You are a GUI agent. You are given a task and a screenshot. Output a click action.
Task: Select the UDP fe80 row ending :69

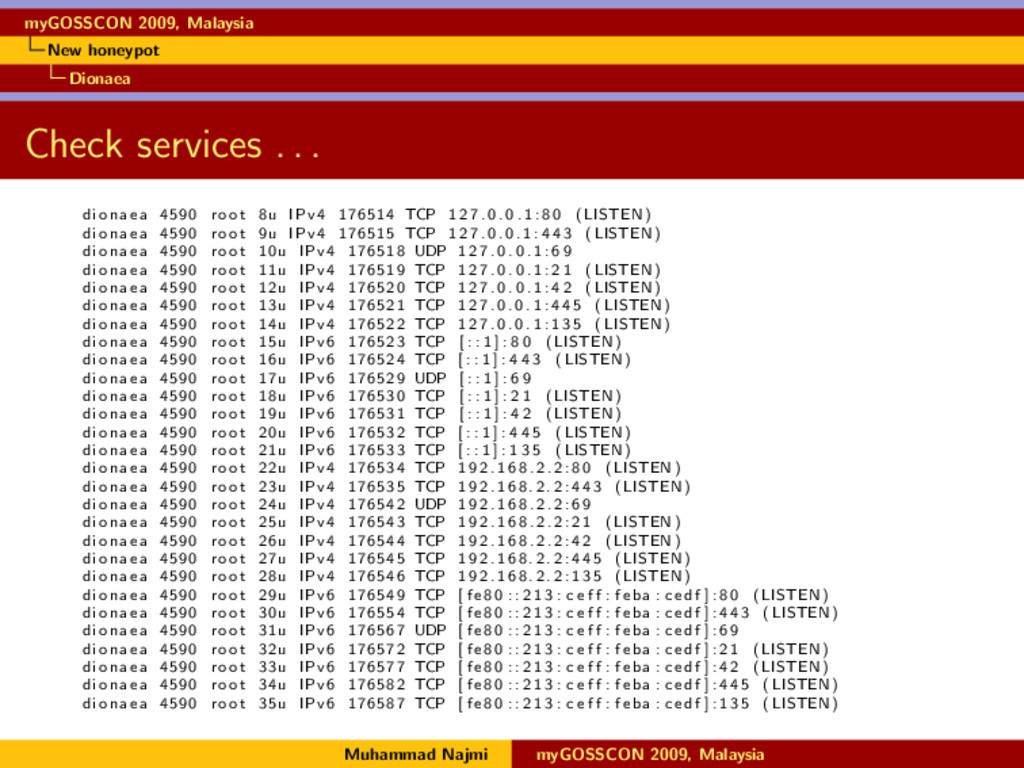(x=411, y=630)
